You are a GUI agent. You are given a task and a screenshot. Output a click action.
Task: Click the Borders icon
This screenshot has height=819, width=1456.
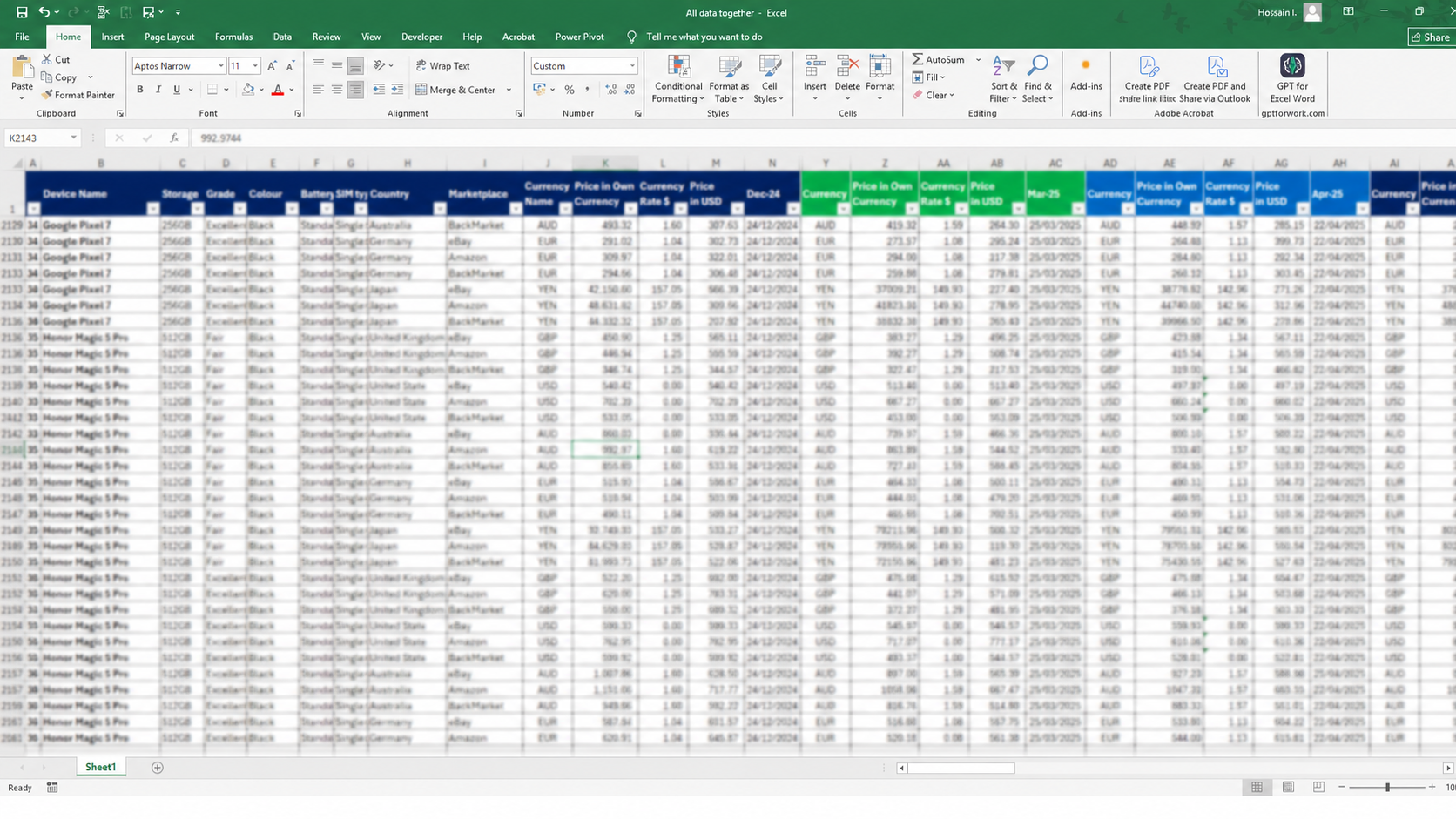(x=212, y=90)
